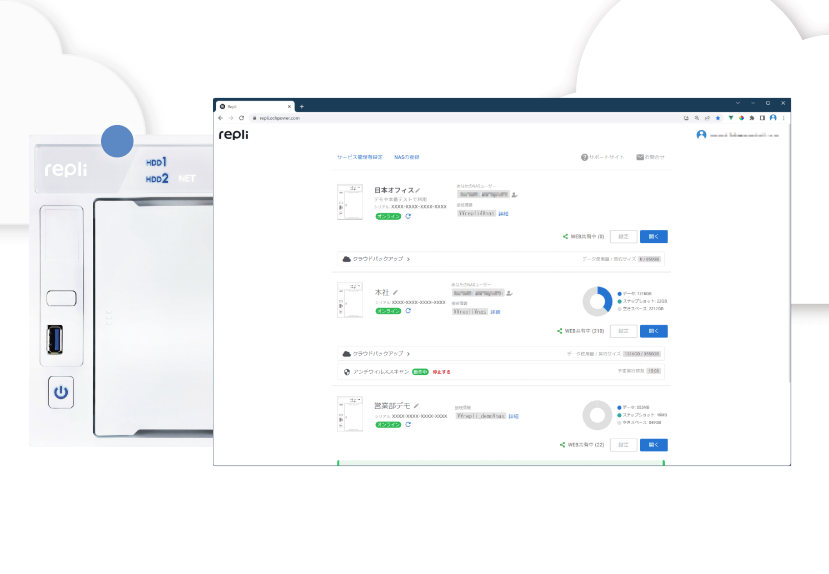Click the browser reload page icon

point(241,118)
